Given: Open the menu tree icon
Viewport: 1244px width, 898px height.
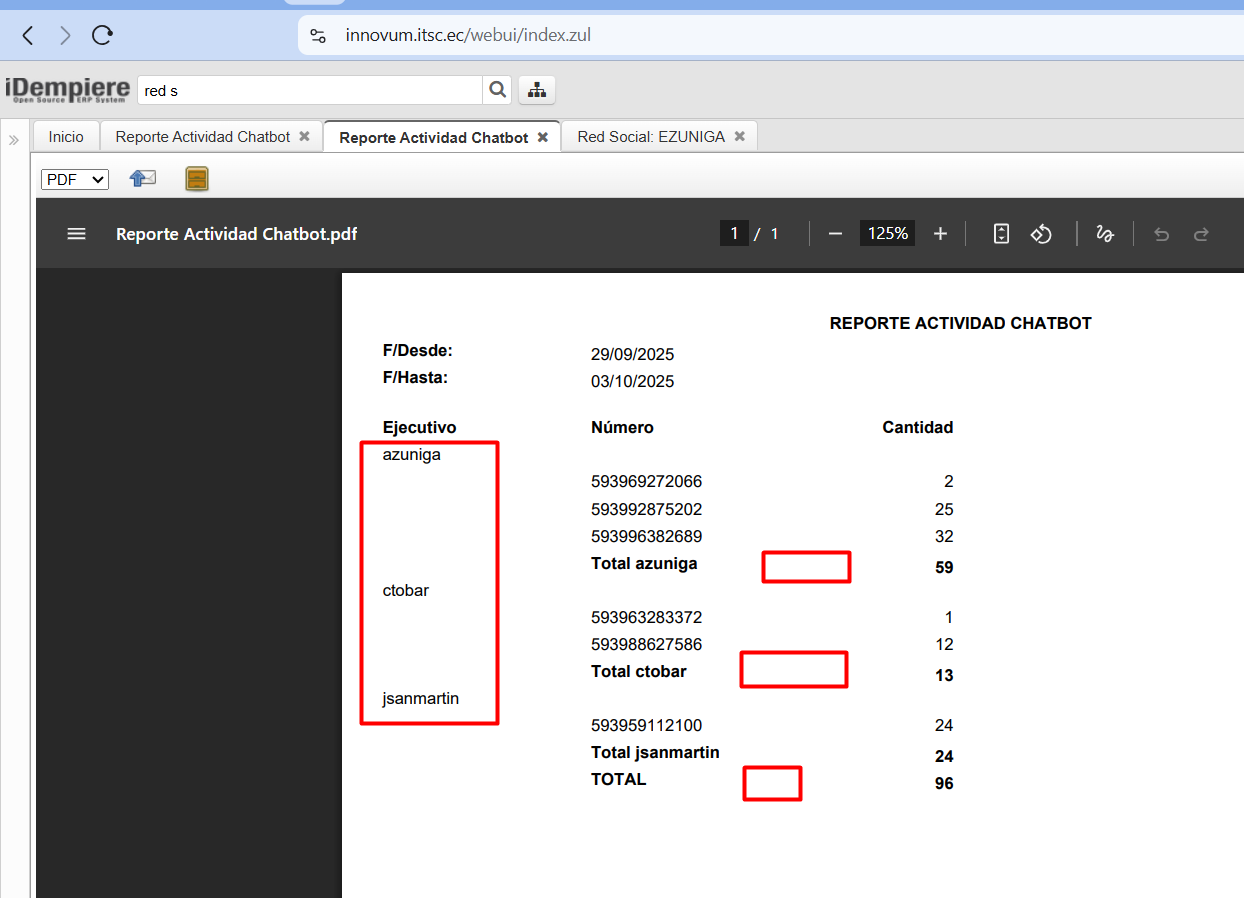Looking at the screenshot, I should (x=537, y=90).
